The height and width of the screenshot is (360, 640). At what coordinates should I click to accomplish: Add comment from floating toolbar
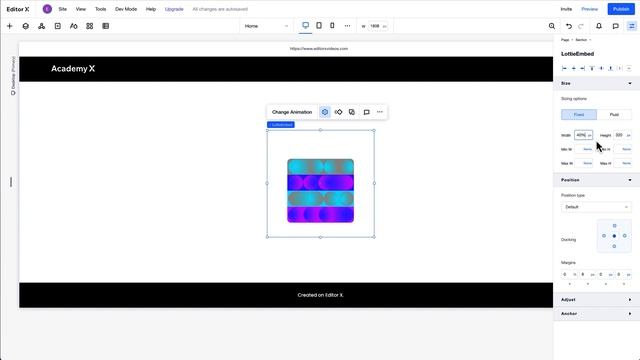367,112
